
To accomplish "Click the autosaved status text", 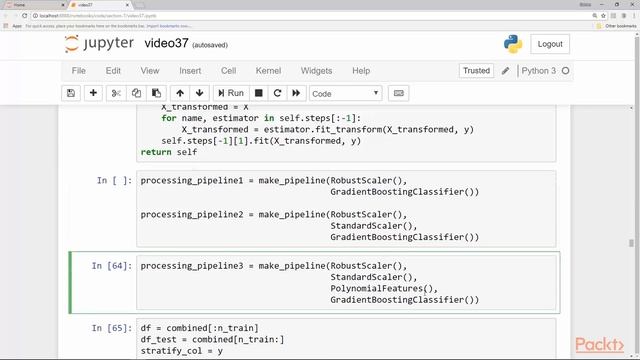I will pyautogui.click(x=210, y=45).
